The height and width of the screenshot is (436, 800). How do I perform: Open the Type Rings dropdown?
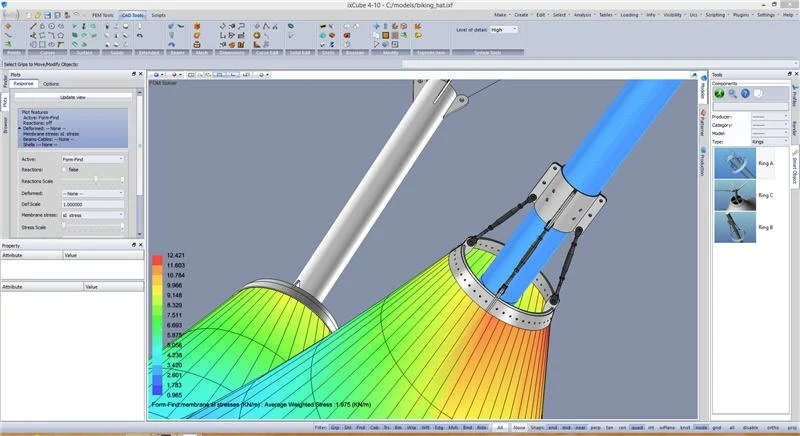coord(770,142)
